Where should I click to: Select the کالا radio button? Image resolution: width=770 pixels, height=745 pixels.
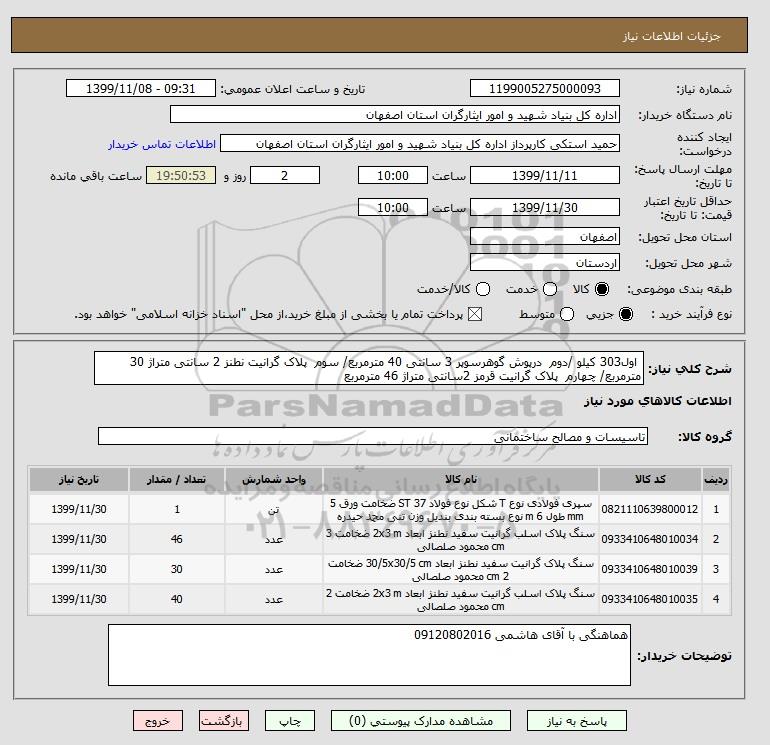coord(602,289)
